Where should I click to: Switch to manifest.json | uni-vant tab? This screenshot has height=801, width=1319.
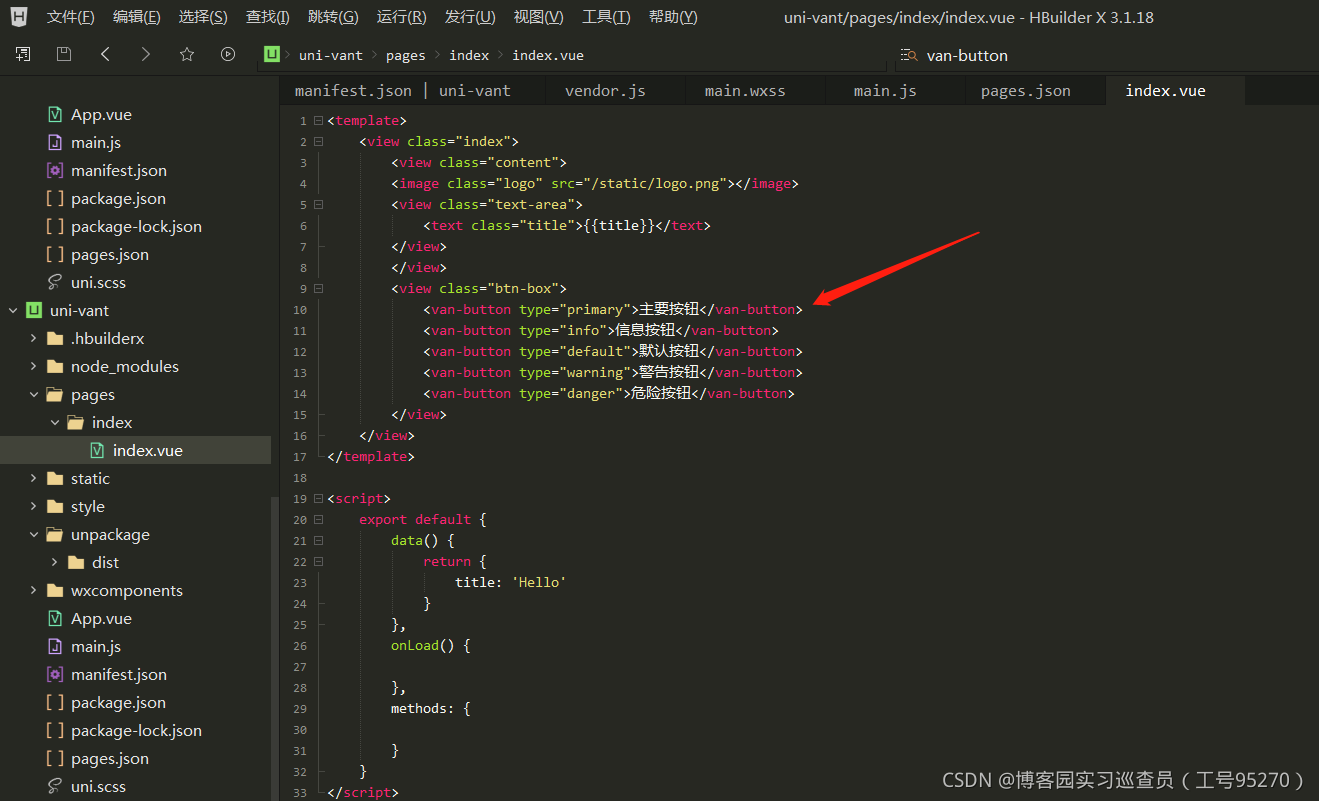point(403,90)
